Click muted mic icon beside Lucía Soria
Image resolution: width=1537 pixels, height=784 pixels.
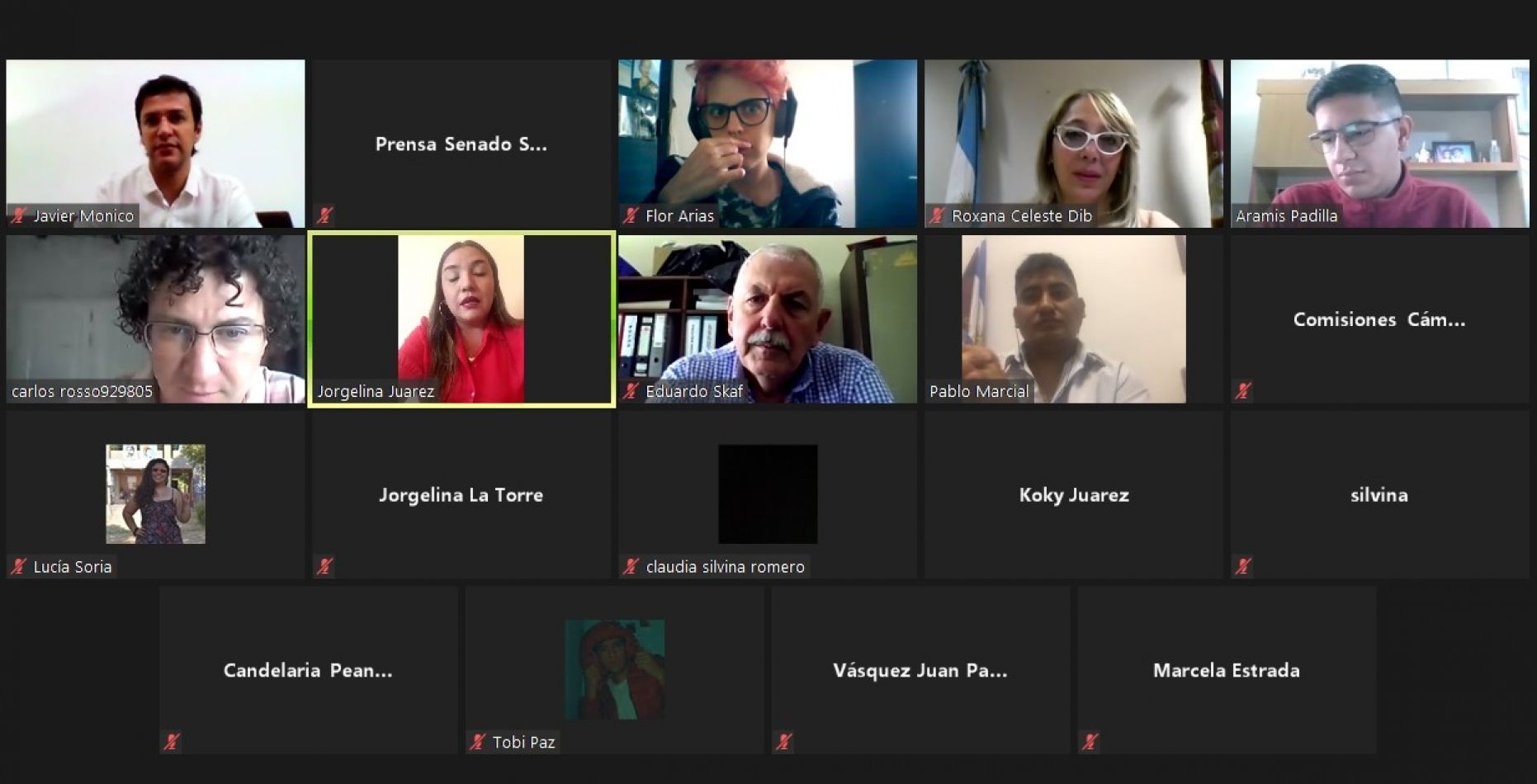click(x=18, y=567)
